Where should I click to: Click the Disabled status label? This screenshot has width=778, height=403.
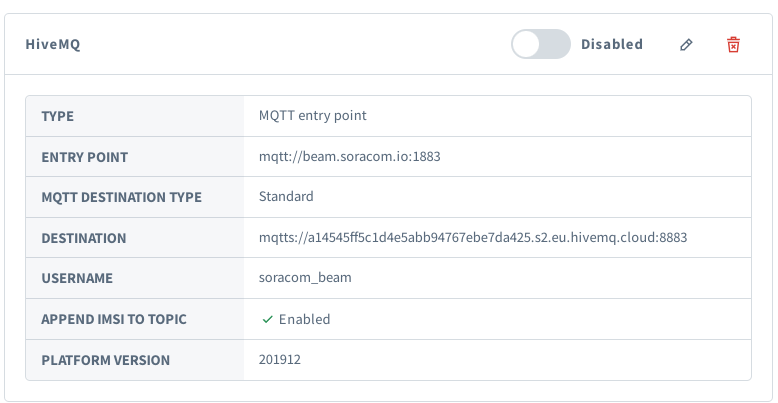(x=611, y=45)
